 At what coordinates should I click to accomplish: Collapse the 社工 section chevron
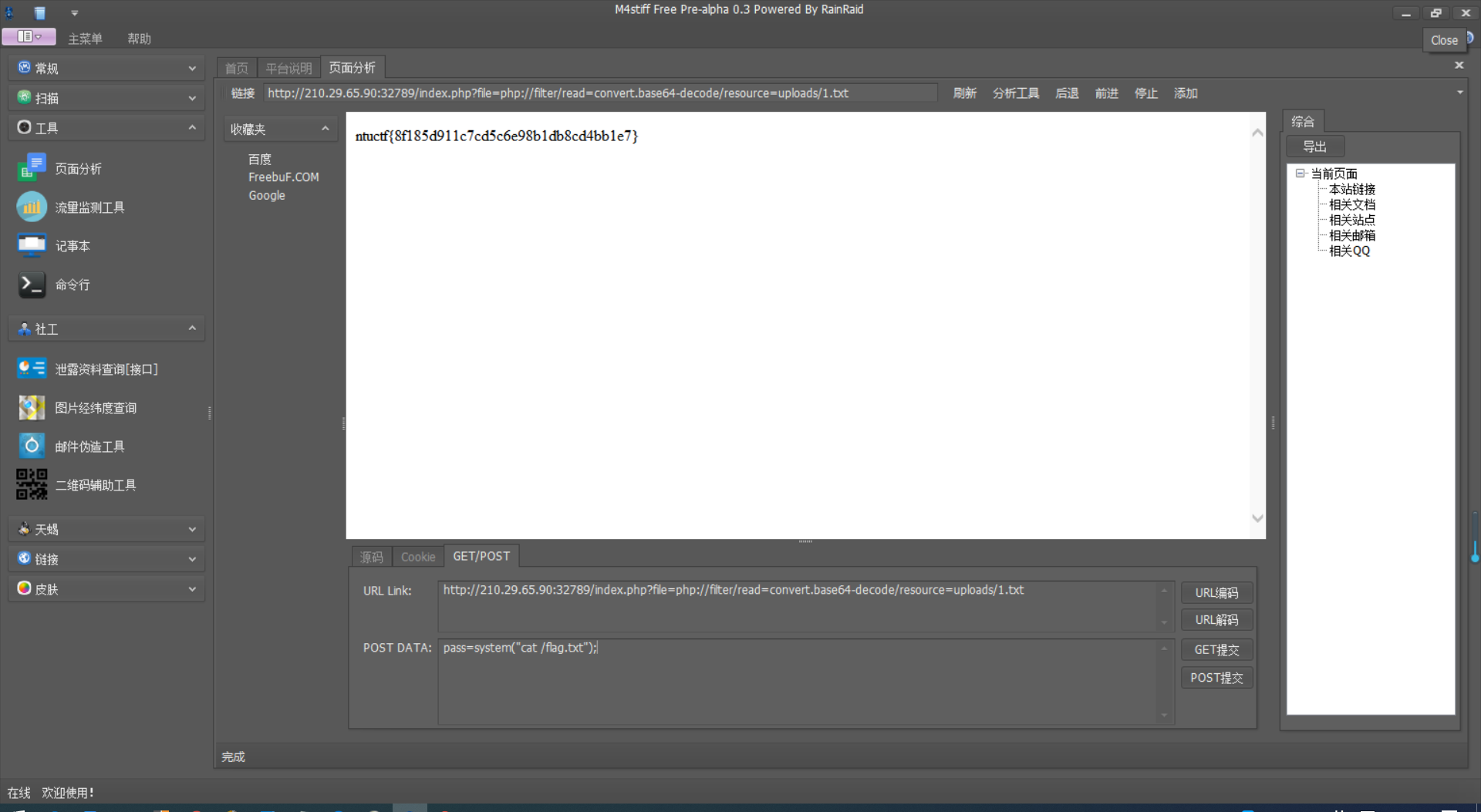pos(192,329)
